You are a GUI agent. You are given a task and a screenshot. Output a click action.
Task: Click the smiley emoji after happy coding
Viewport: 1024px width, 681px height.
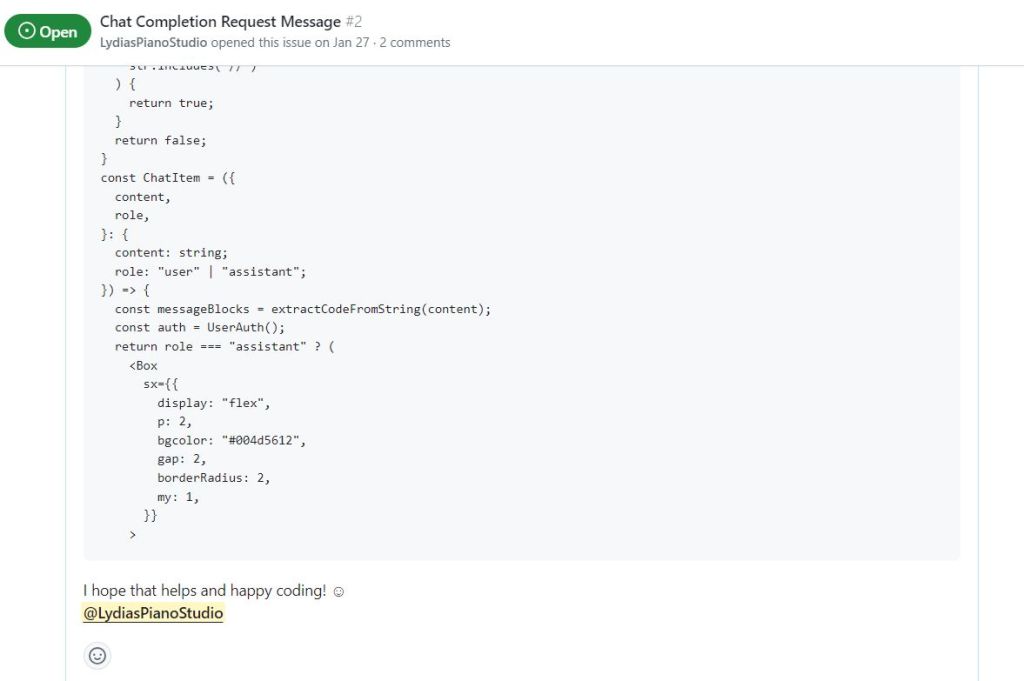[338, 591]
